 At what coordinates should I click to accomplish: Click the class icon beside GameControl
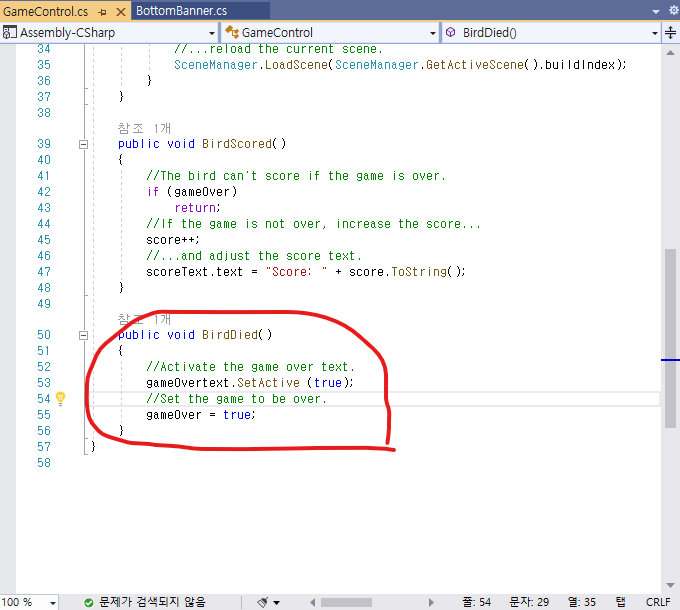click(x=232, y=32)
